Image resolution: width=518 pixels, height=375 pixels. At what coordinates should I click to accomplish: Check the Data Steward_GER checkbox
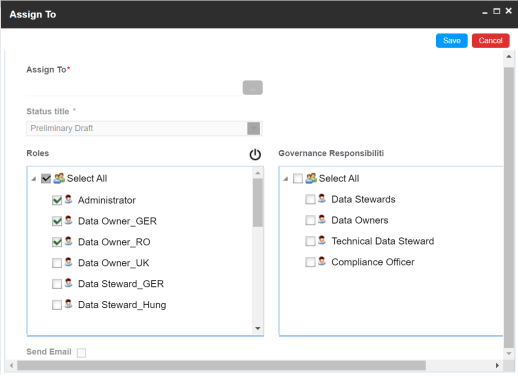[x=57, y=284]
